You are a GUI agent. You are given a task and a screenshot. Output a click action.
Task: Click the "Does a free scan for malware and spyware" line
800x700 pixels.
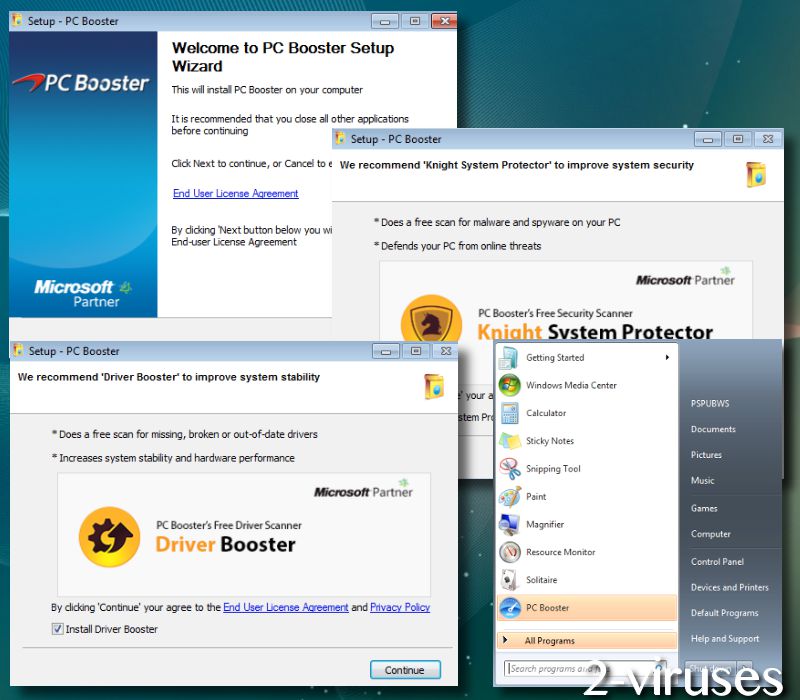(x=497, y=222)
